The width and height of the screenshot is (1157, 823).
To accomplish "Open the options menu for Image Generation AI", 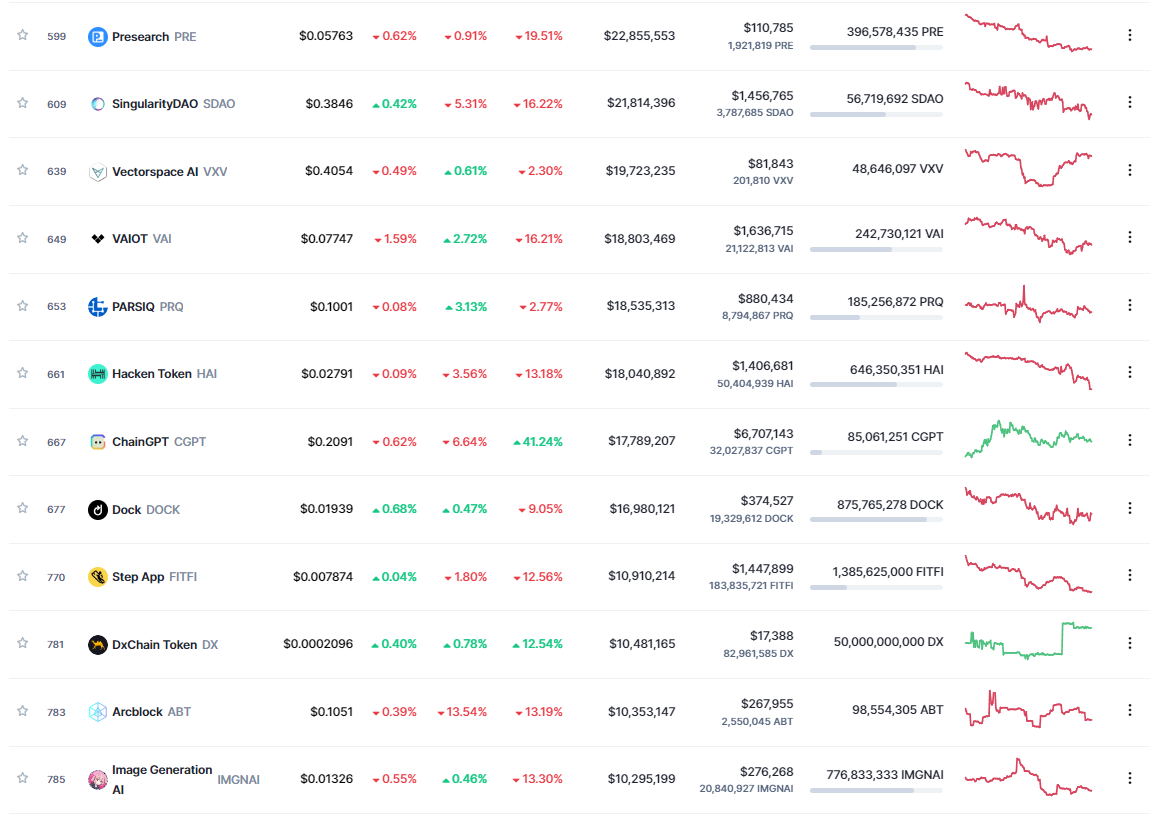I will (1130, 778).
